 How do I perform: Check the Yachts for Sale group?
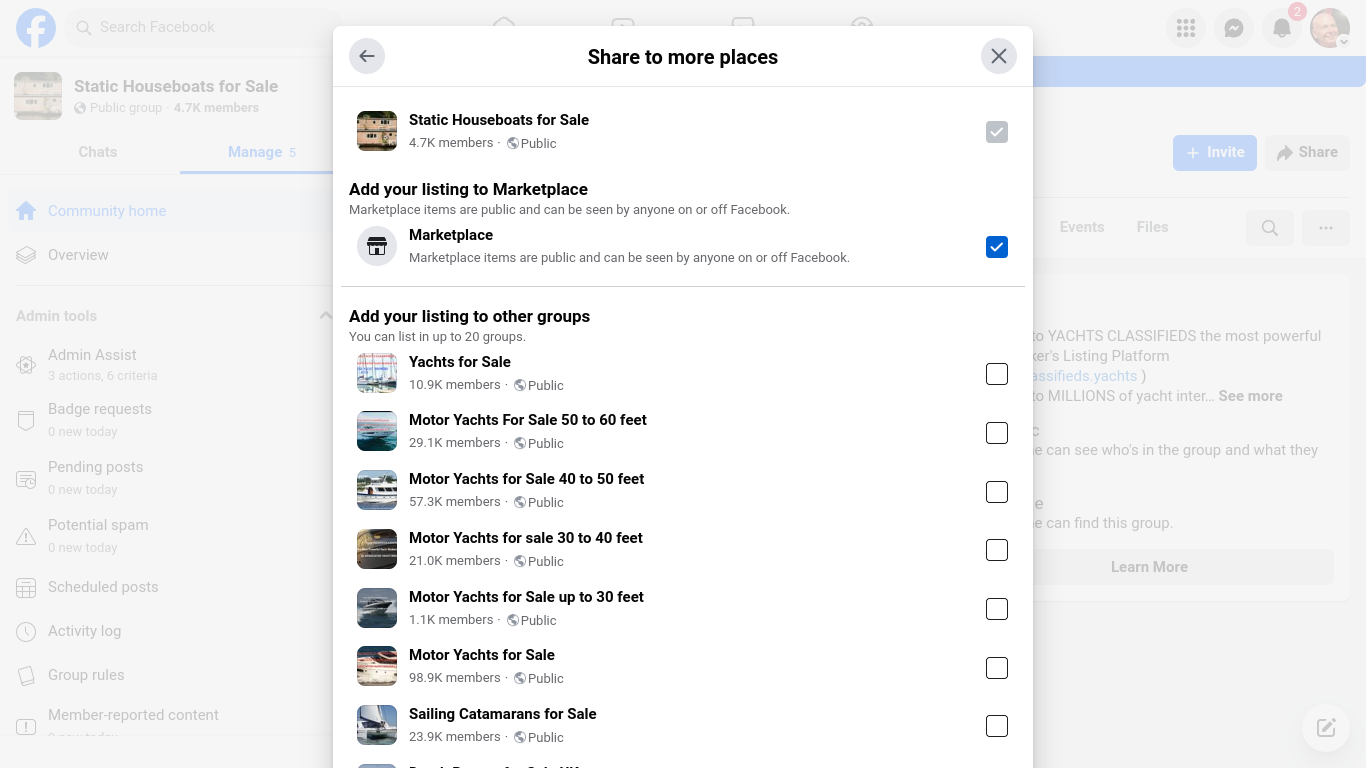997,374
